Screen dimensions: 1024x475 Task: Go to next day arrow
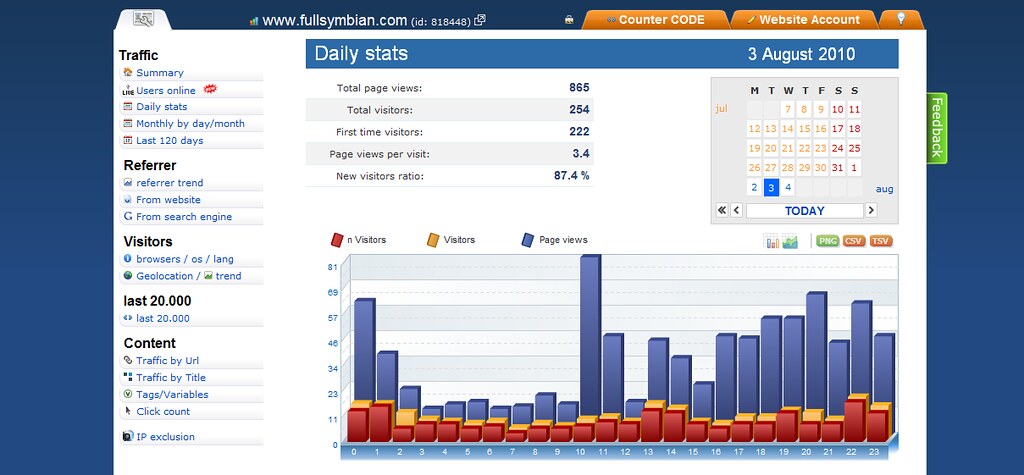[x=871, y=210]
